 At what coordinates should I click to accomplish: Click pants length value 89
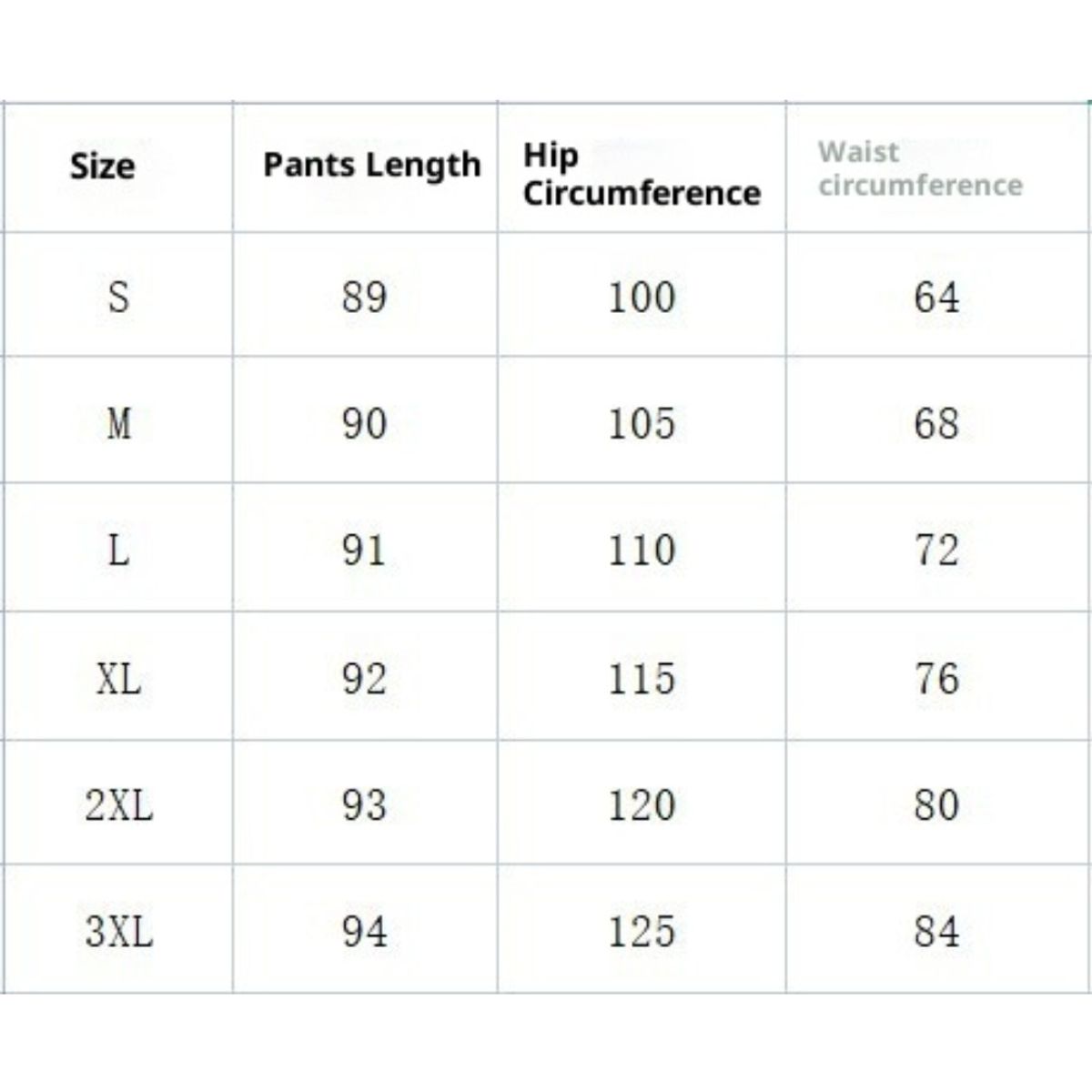coord(364,297)
